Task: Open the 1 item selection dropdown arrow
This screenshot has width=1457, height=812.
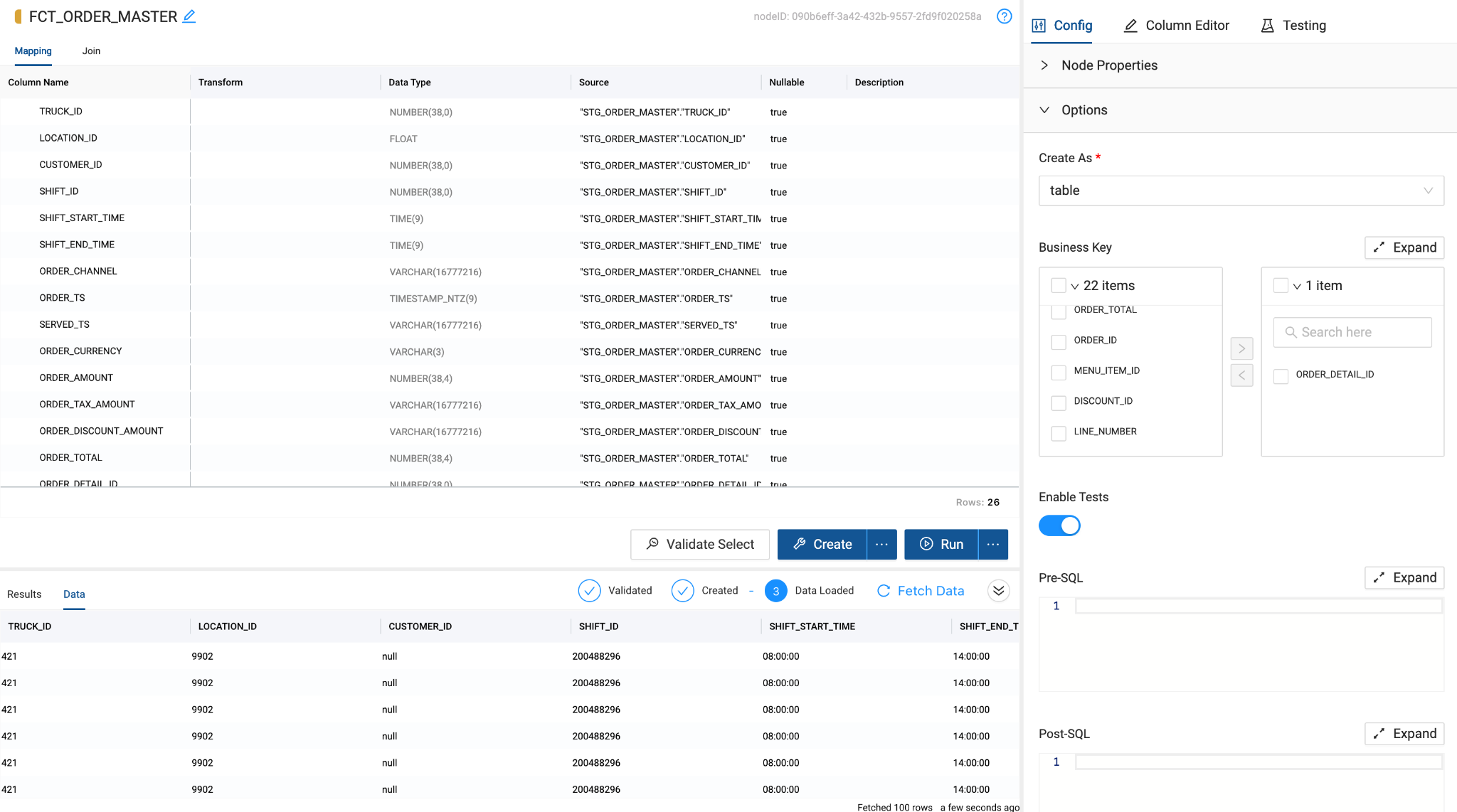Action: [x=1297, y=287]
